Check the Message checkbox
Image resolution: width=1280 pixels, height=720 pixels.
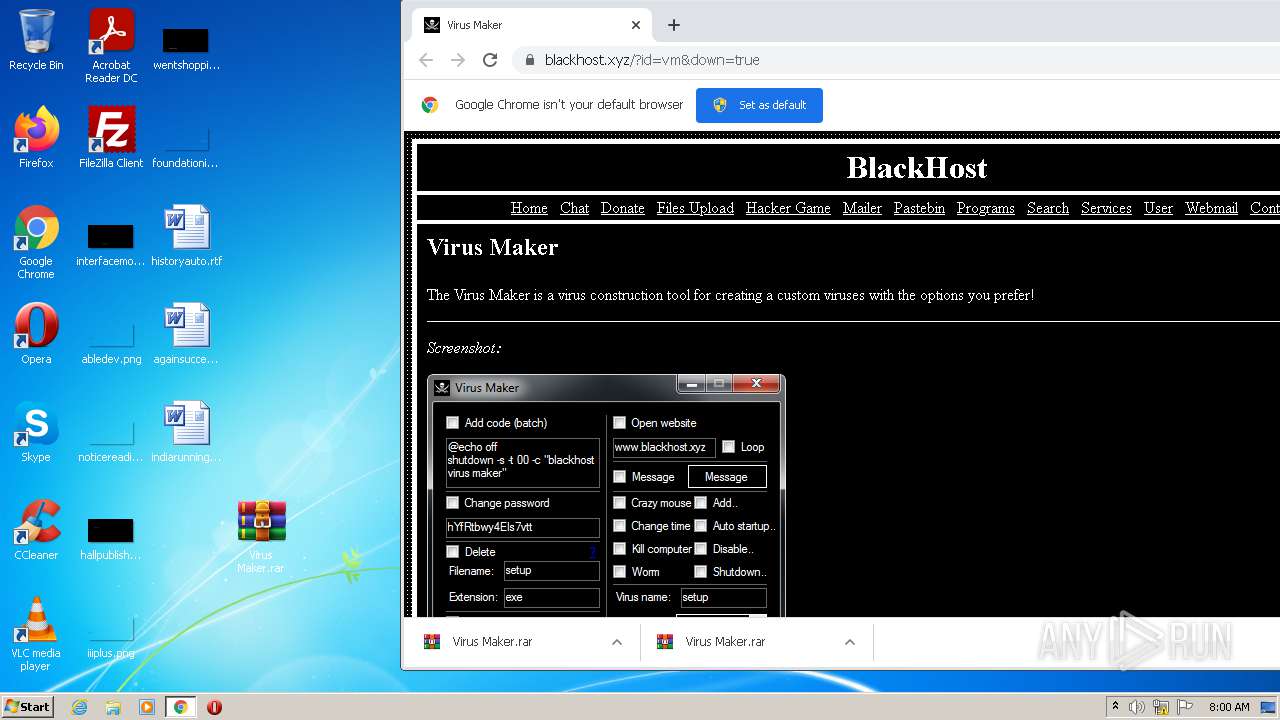tap(620, 477)
